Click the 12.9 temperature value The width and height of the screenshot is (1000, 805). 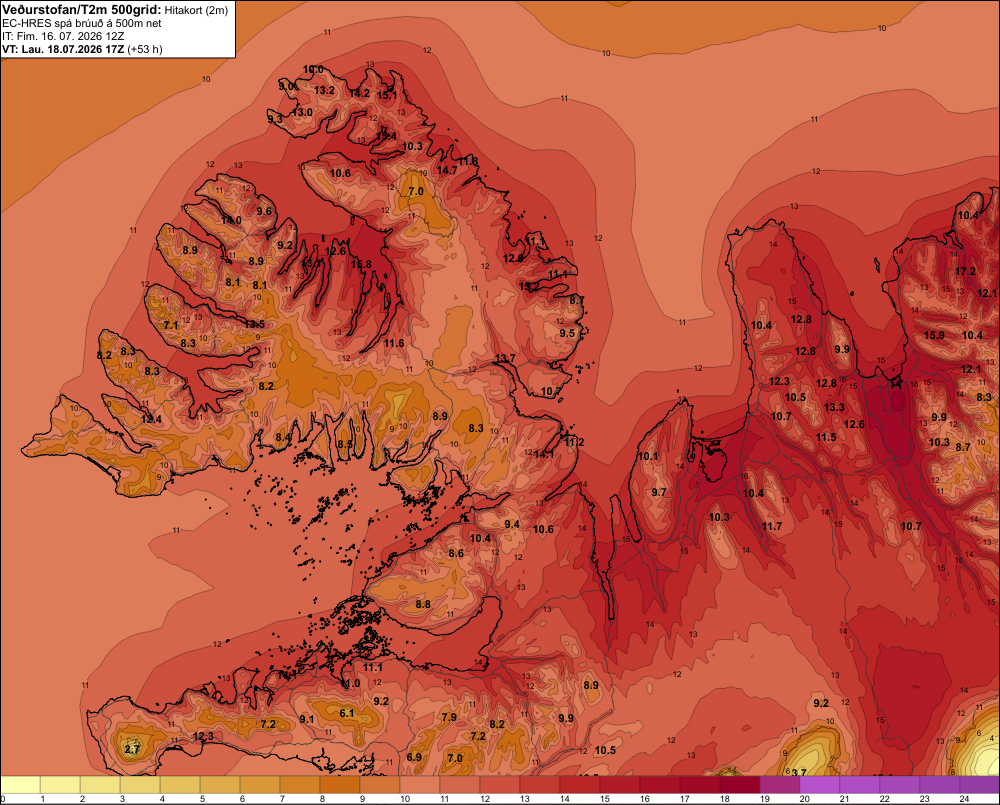pyautogui.click(x=513, y=258)
